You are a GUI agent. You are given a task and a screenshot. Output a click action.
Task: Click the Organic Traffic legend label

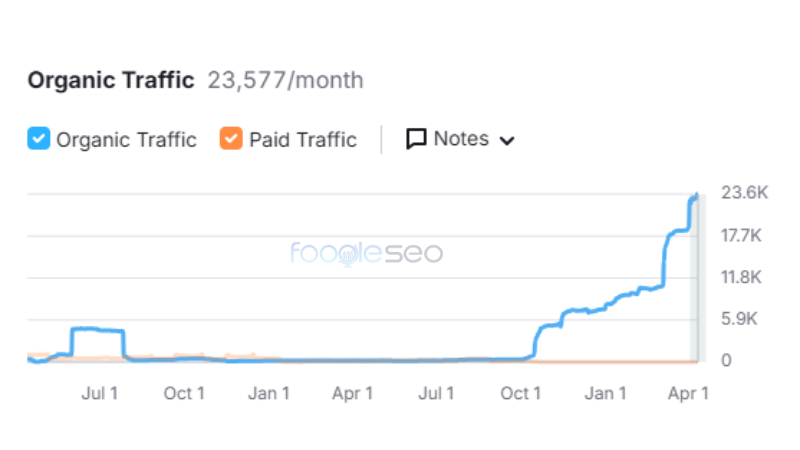click(x=126, y=140)
